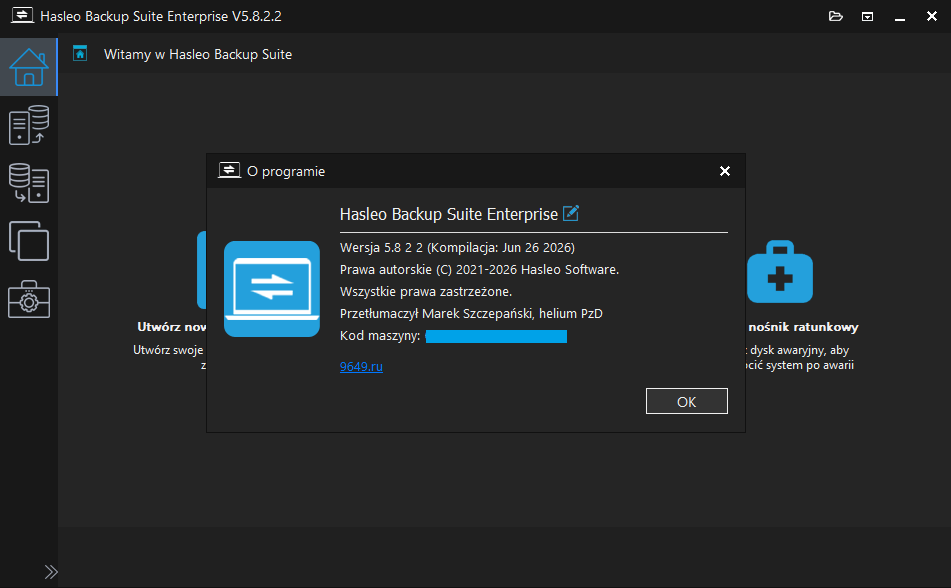951x588 pixels.
Task: Click the home icon beside Witamy header
Action: coord(80,53)
